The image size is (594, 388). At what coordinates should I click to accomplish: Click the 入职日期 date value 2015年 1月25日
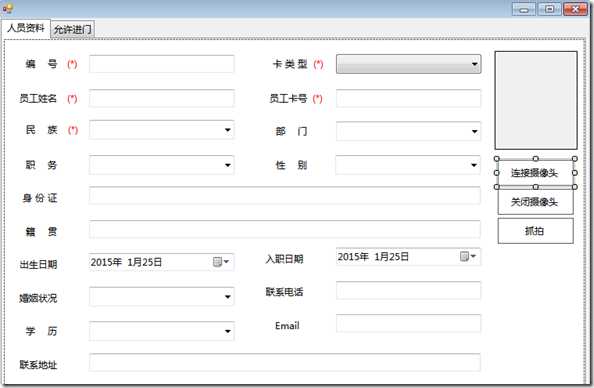click(x=374, y=257)
